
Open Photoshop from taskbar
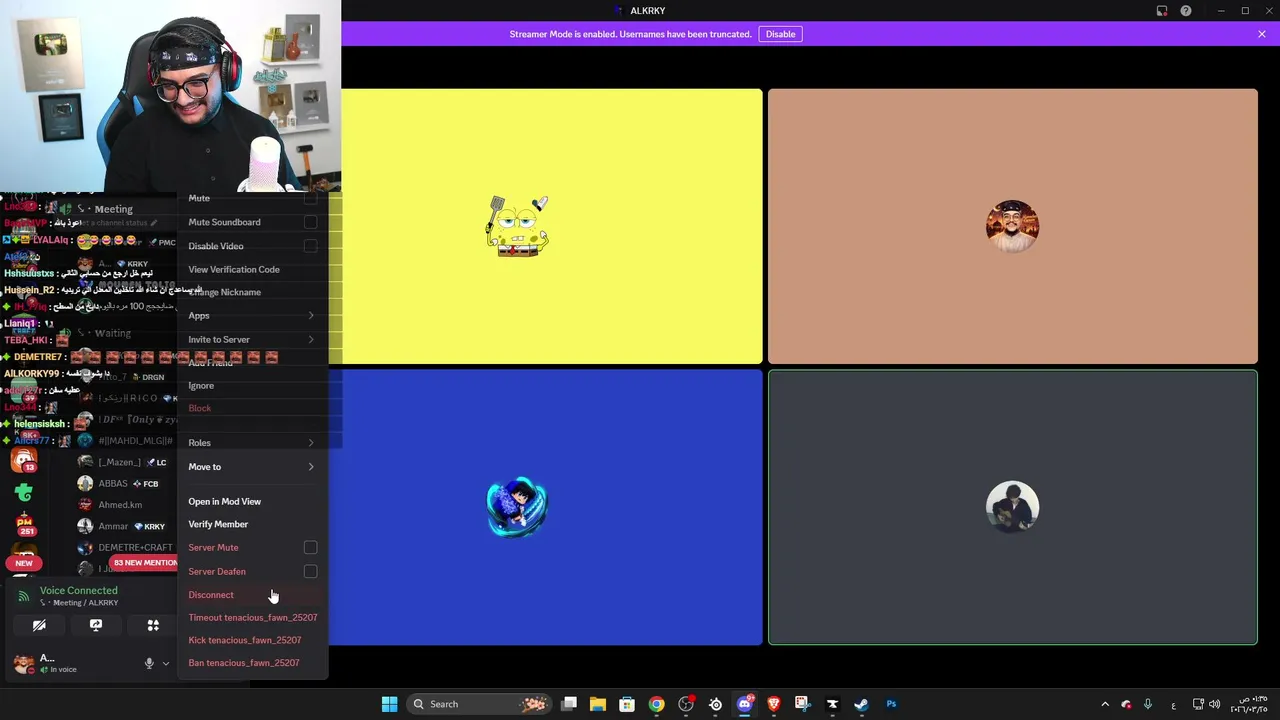coord(891,704)
